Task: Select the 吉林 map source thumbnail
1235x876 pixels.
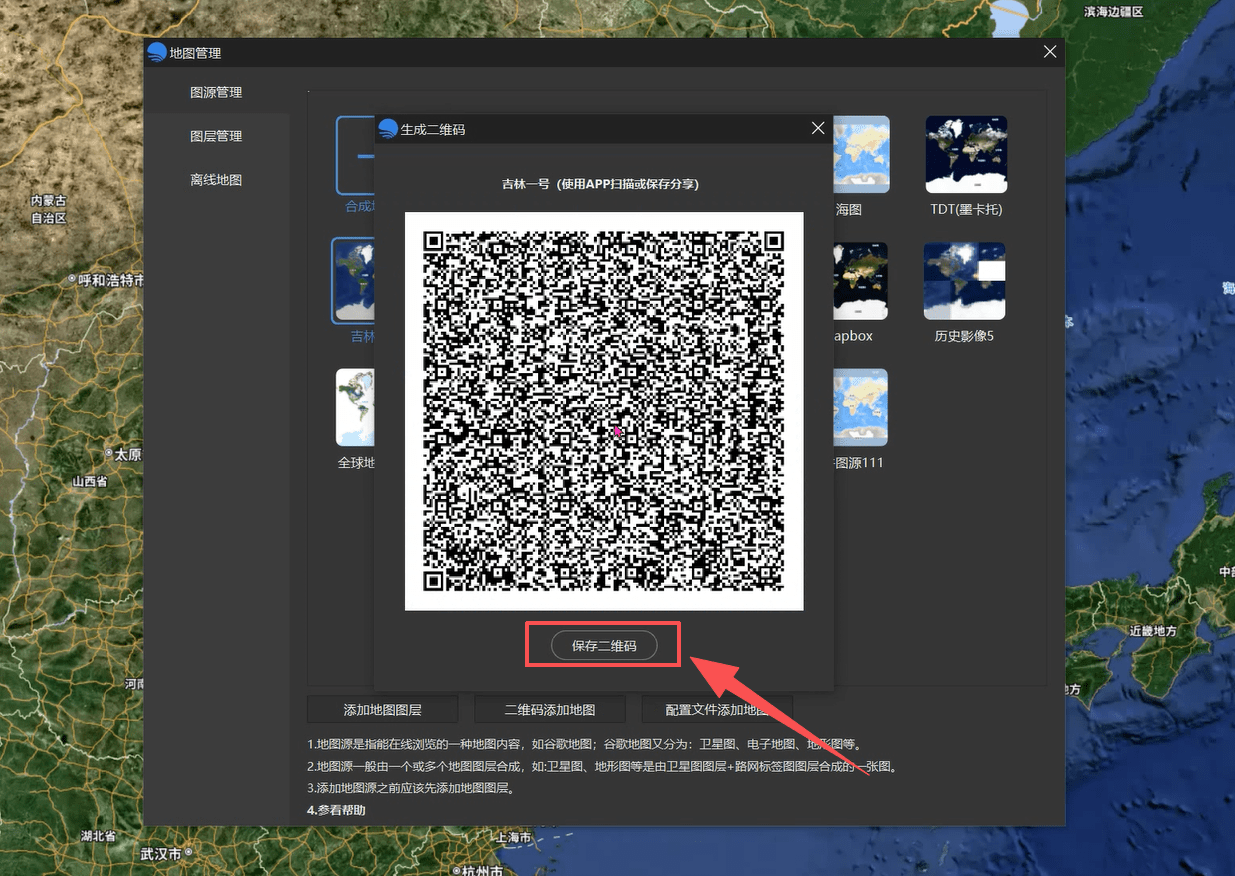Action: tap(354, 281)
